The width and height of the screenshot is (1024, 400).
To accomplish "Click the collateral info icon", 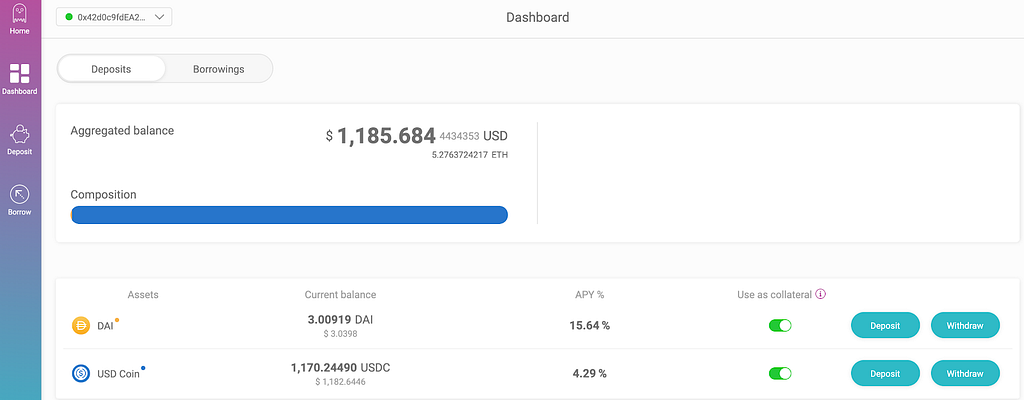I will (821, 295).
